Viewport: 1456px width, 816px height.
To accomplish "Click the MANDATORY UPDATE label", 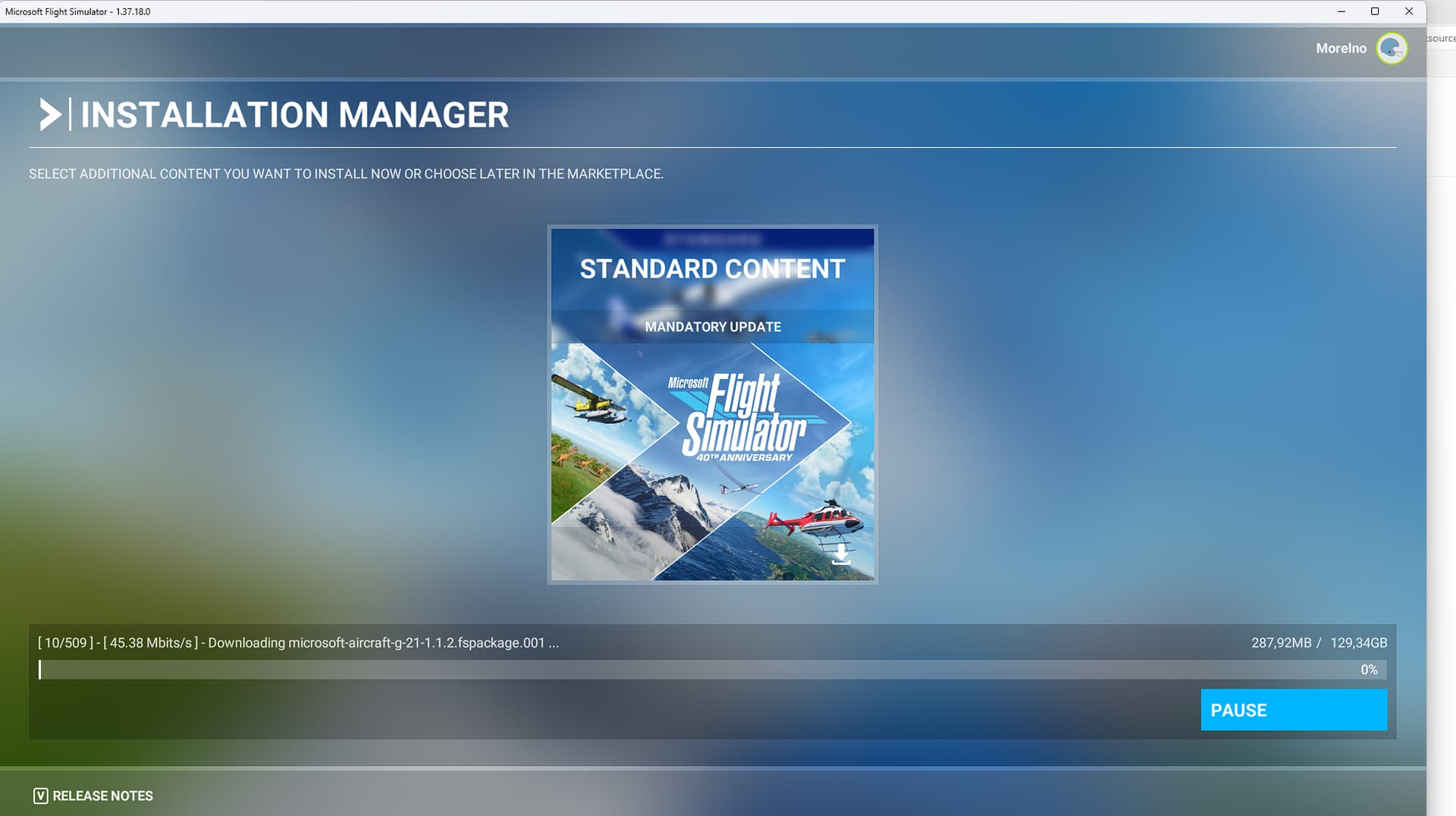I will point(713,327).
